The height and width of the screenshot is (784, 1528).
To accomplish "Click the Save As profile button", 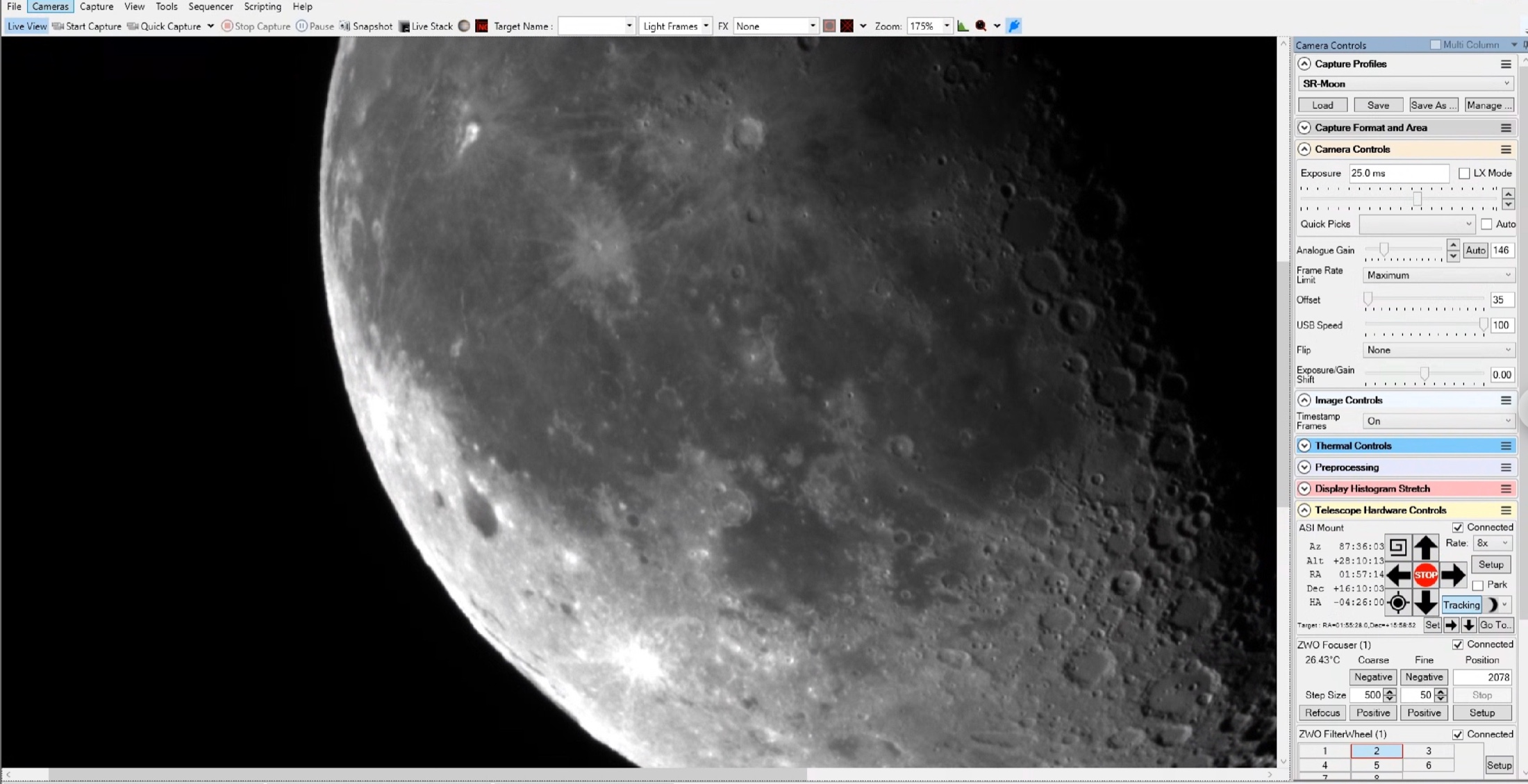I will 1433,105.
